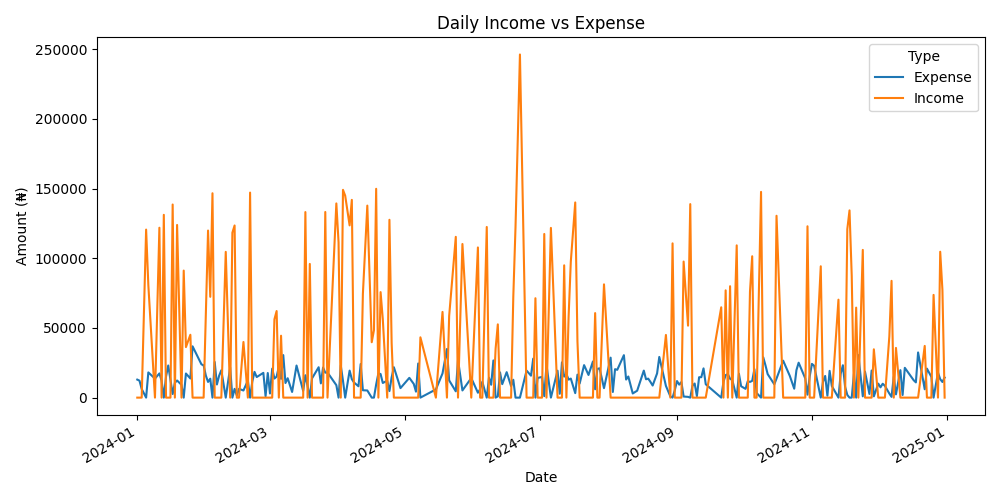Click the highest income peak near 250000
1000x500 pixels.
click(520, 55)
